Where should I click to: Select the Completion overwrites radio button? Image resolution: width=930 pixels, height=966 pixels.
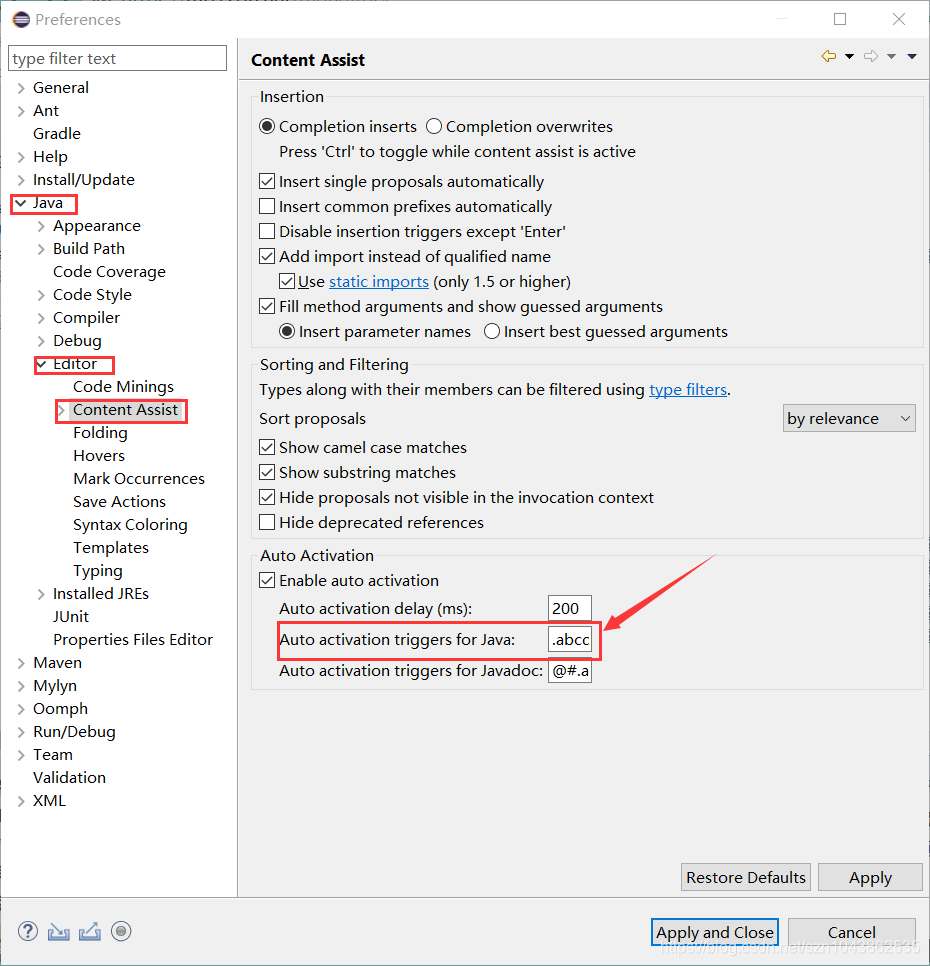(x=434, y=126)
